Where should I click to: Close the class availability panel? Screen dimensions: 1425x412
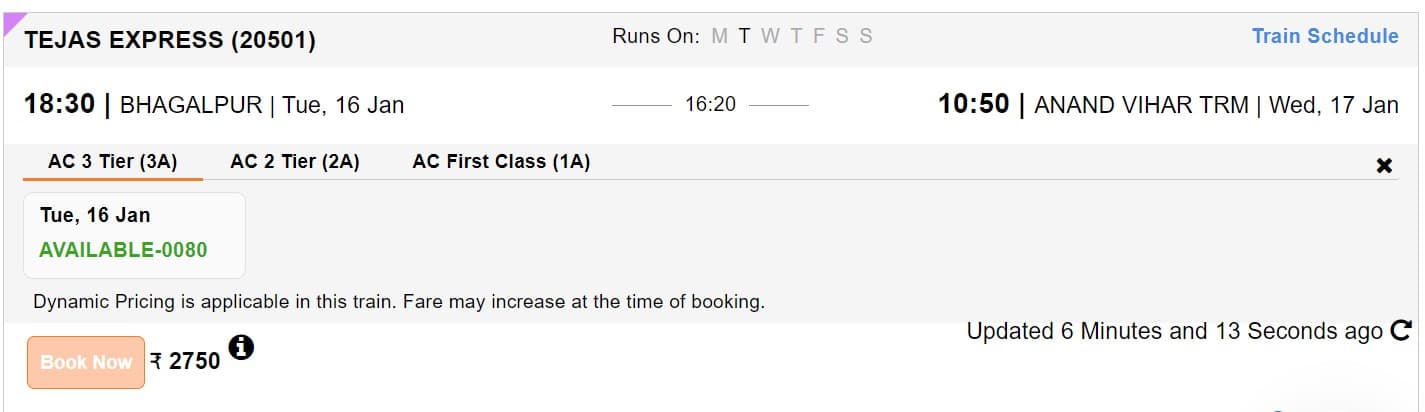click(x=1384, y=166)
